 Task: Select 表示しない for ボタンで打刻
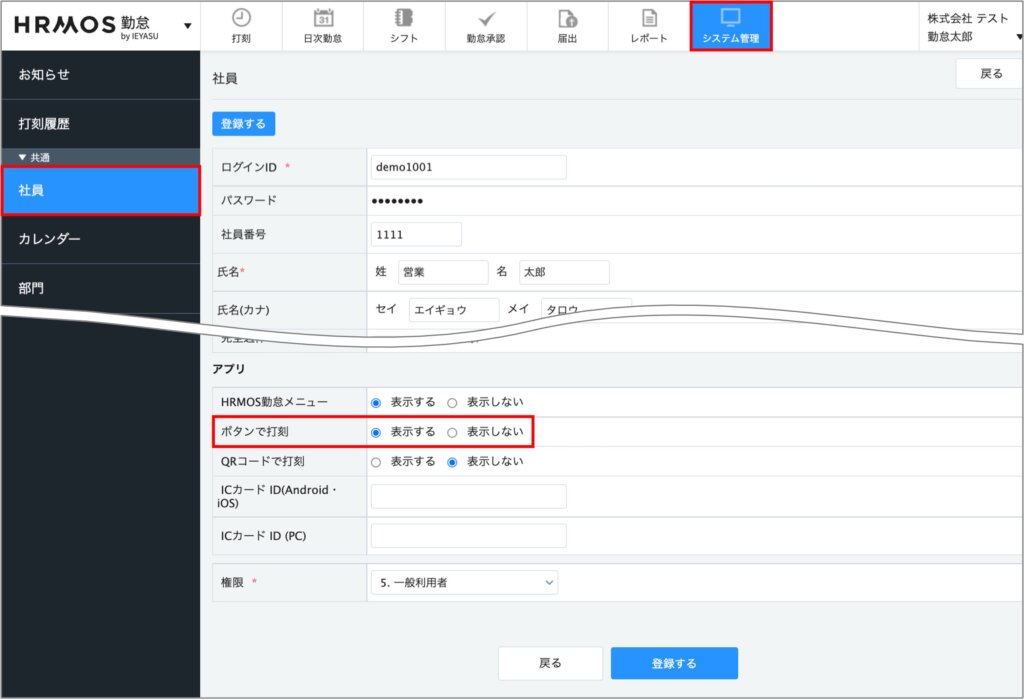point(452,433)
